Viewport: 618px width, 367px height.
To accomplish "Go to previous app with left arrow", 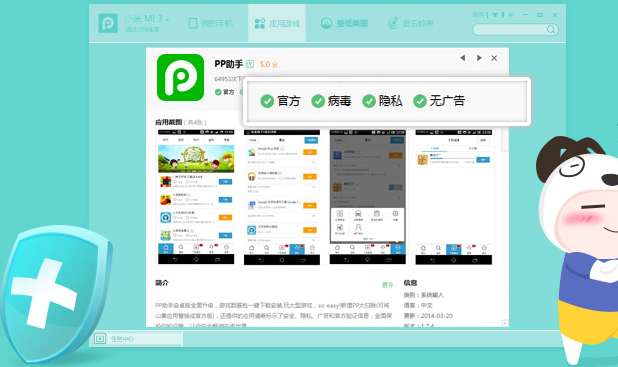I will tap(463, 58).
